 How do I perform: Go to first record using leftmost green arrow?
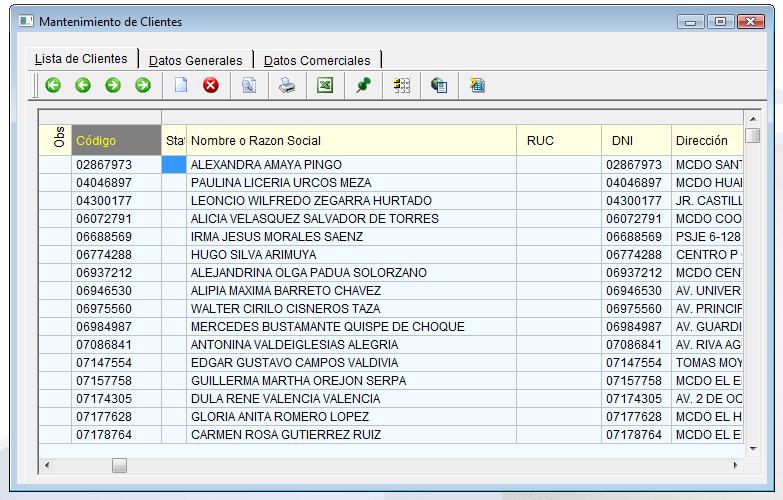53,86
